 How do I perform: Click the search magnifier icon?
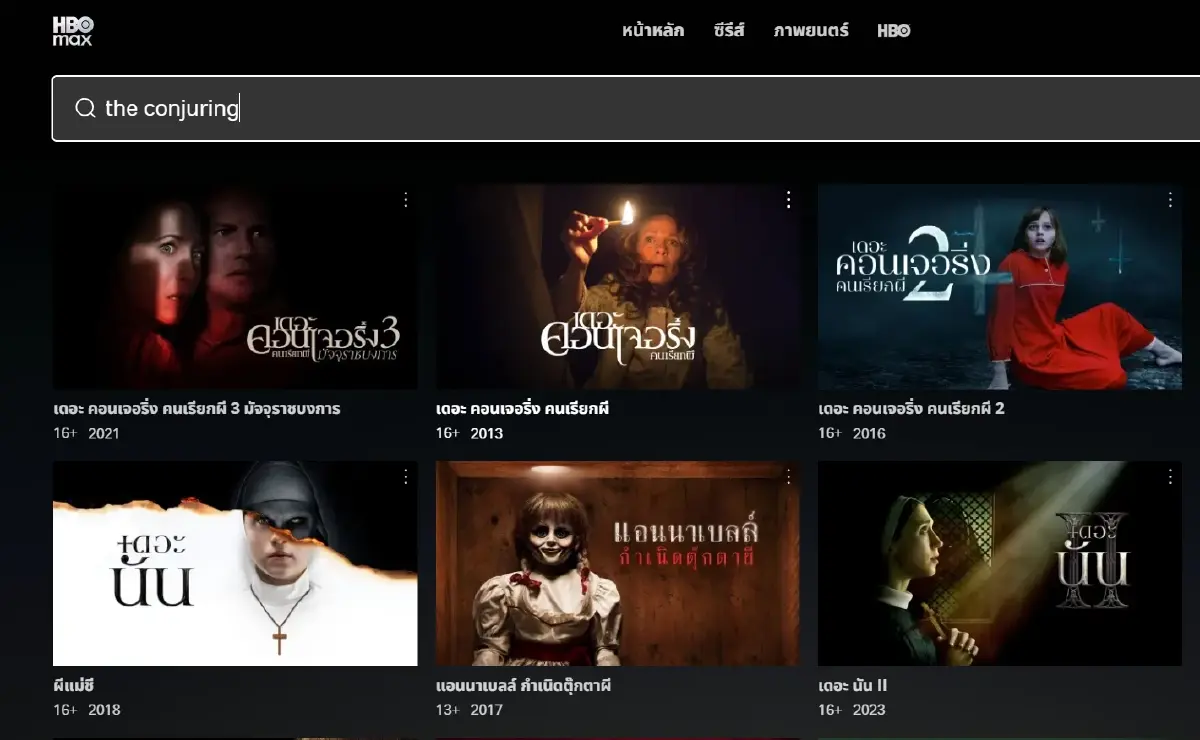(85, 108)
